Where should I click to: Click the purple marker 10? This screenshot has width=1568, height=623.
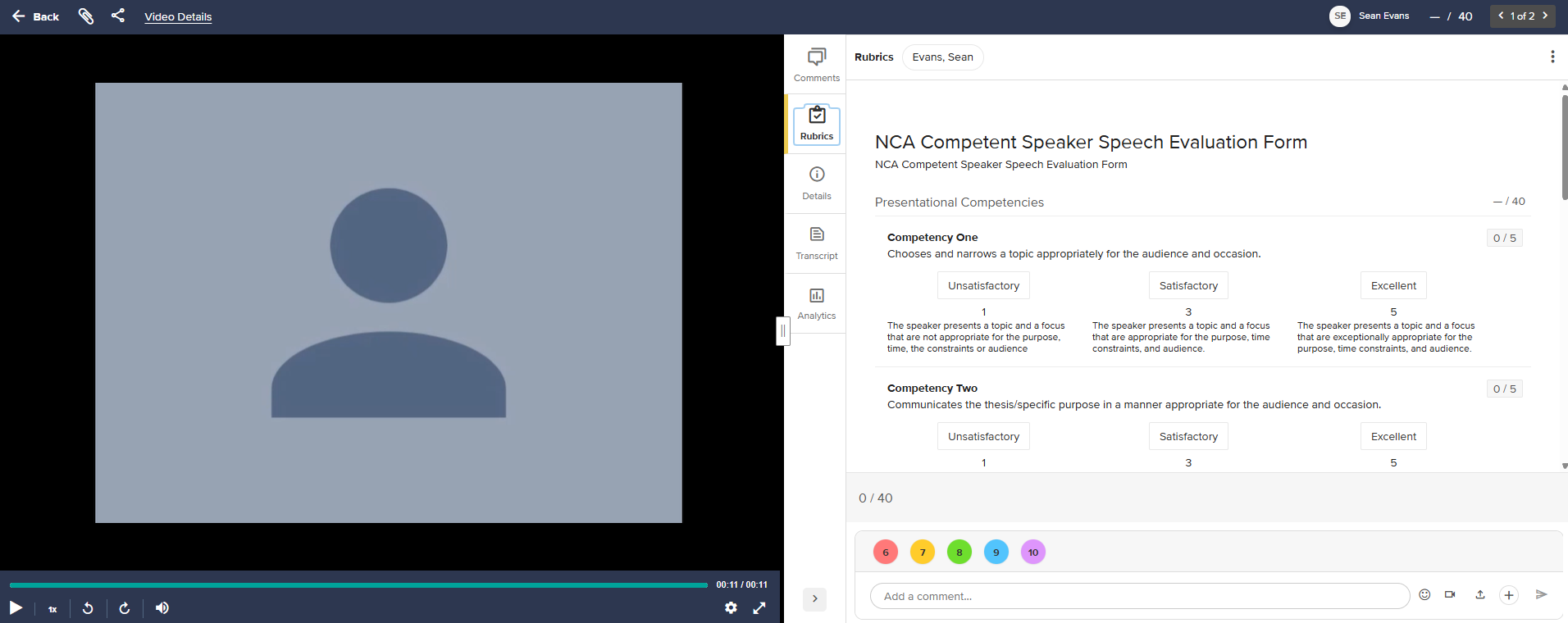(1033, 552)
